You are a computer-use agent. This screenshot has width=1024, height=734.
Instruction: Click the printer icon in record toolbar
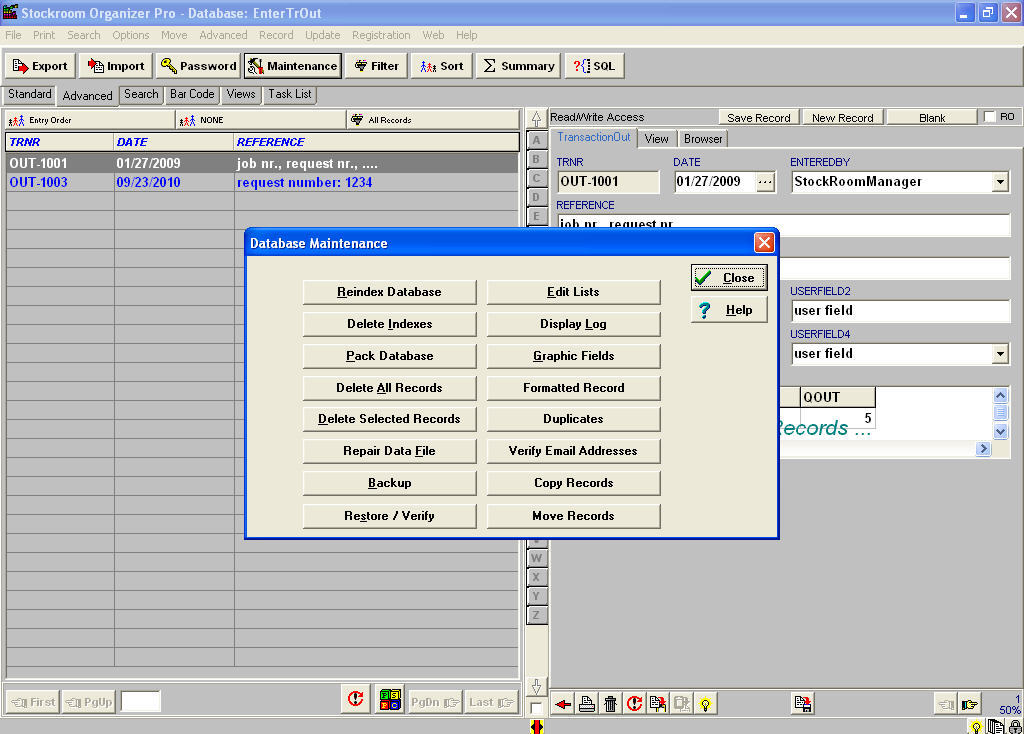pos(586,704)
